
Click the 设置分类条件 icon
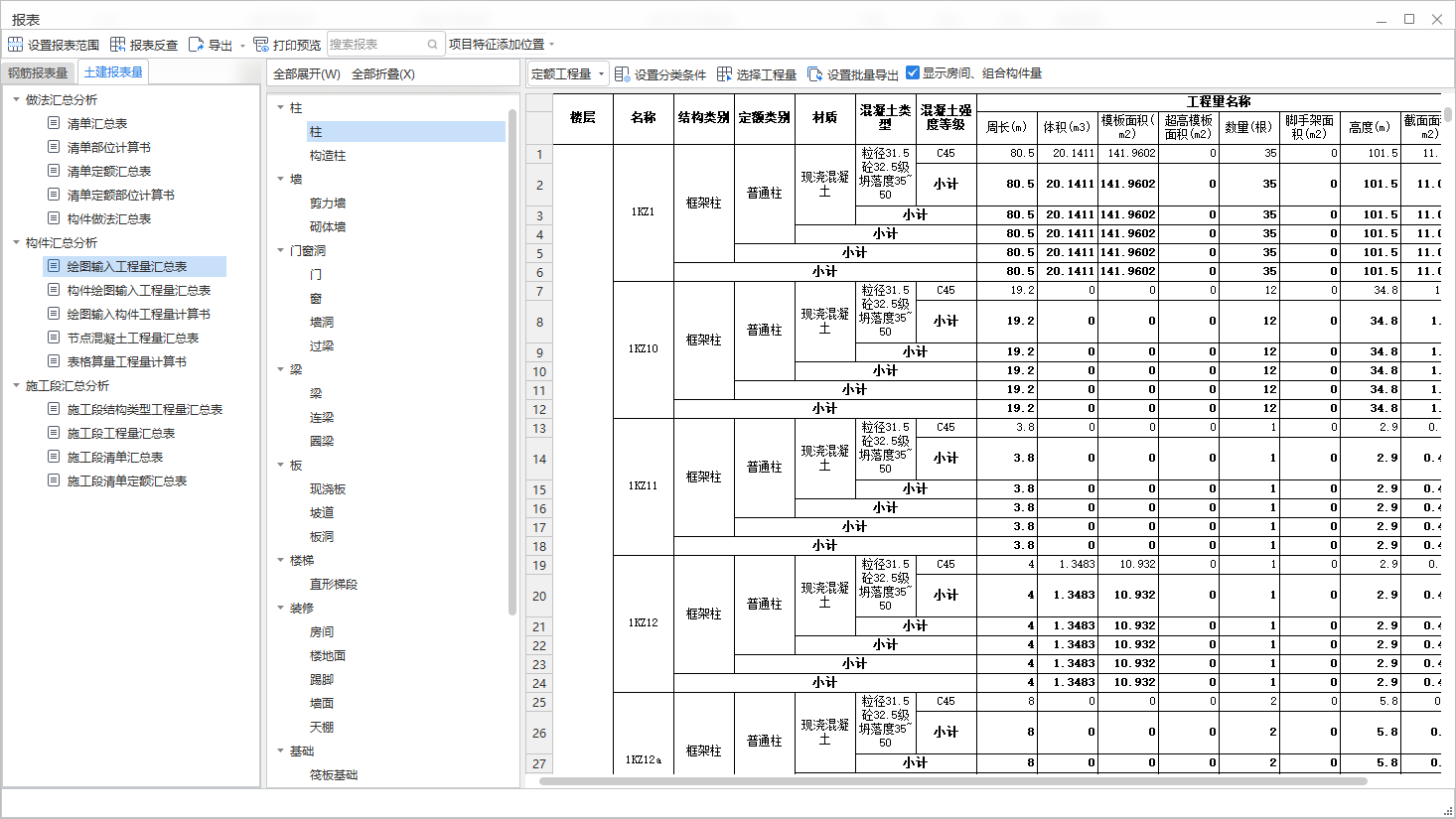(x=622, y=74)
